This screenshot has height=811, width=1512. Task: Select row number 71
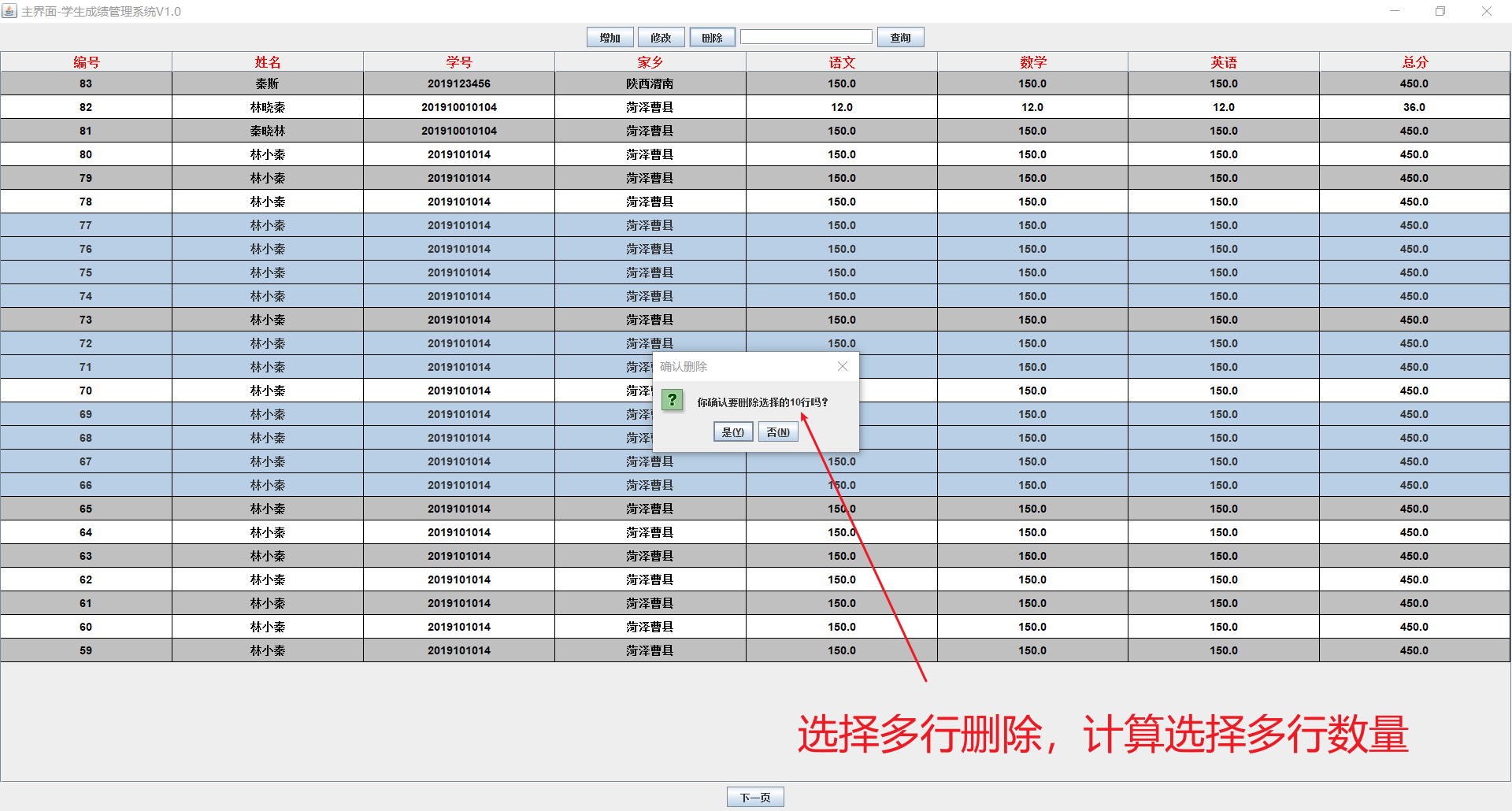click(86, 367)
